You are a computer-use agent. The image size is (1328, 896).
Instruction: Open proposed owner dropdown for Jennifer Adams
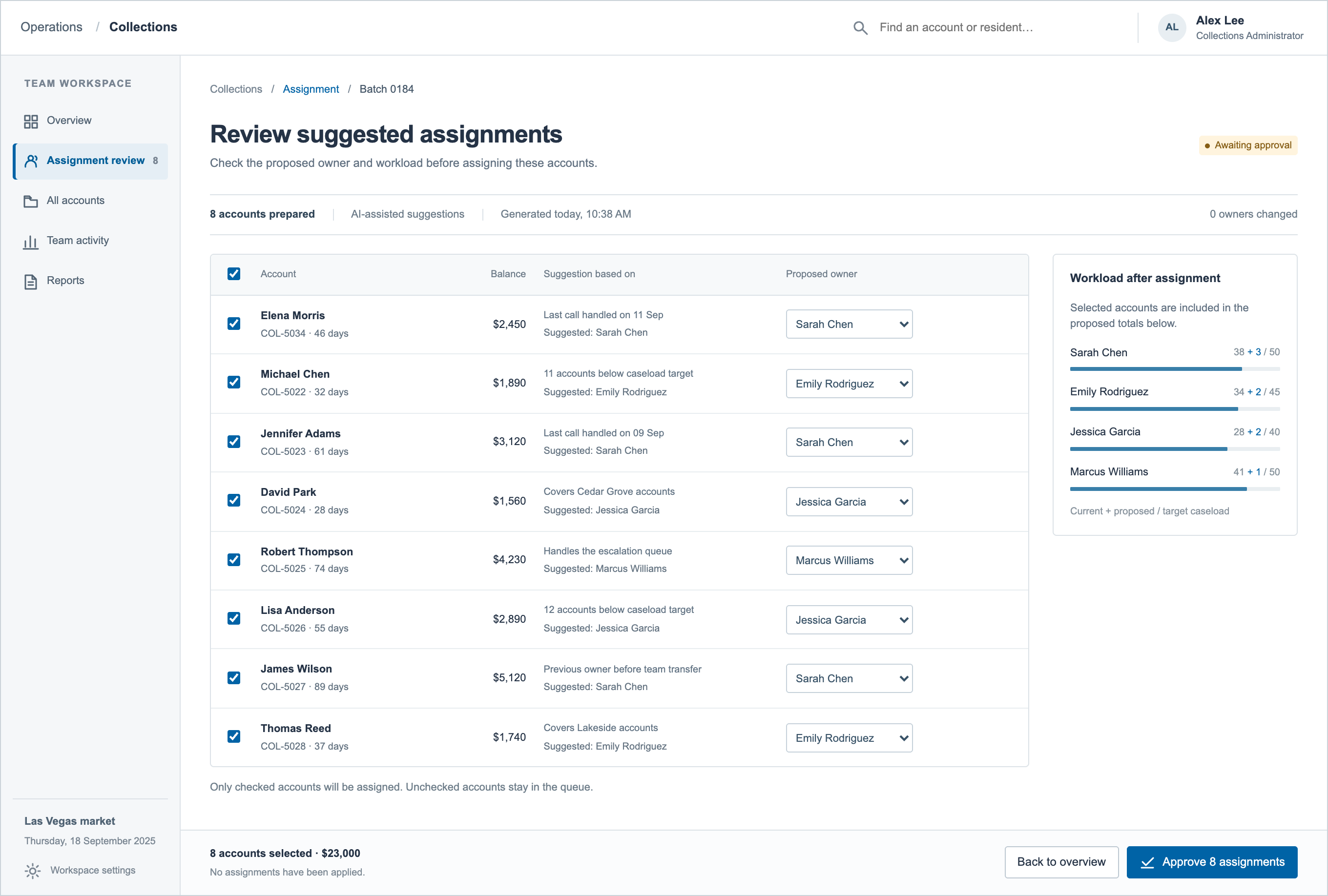[849, 442]
